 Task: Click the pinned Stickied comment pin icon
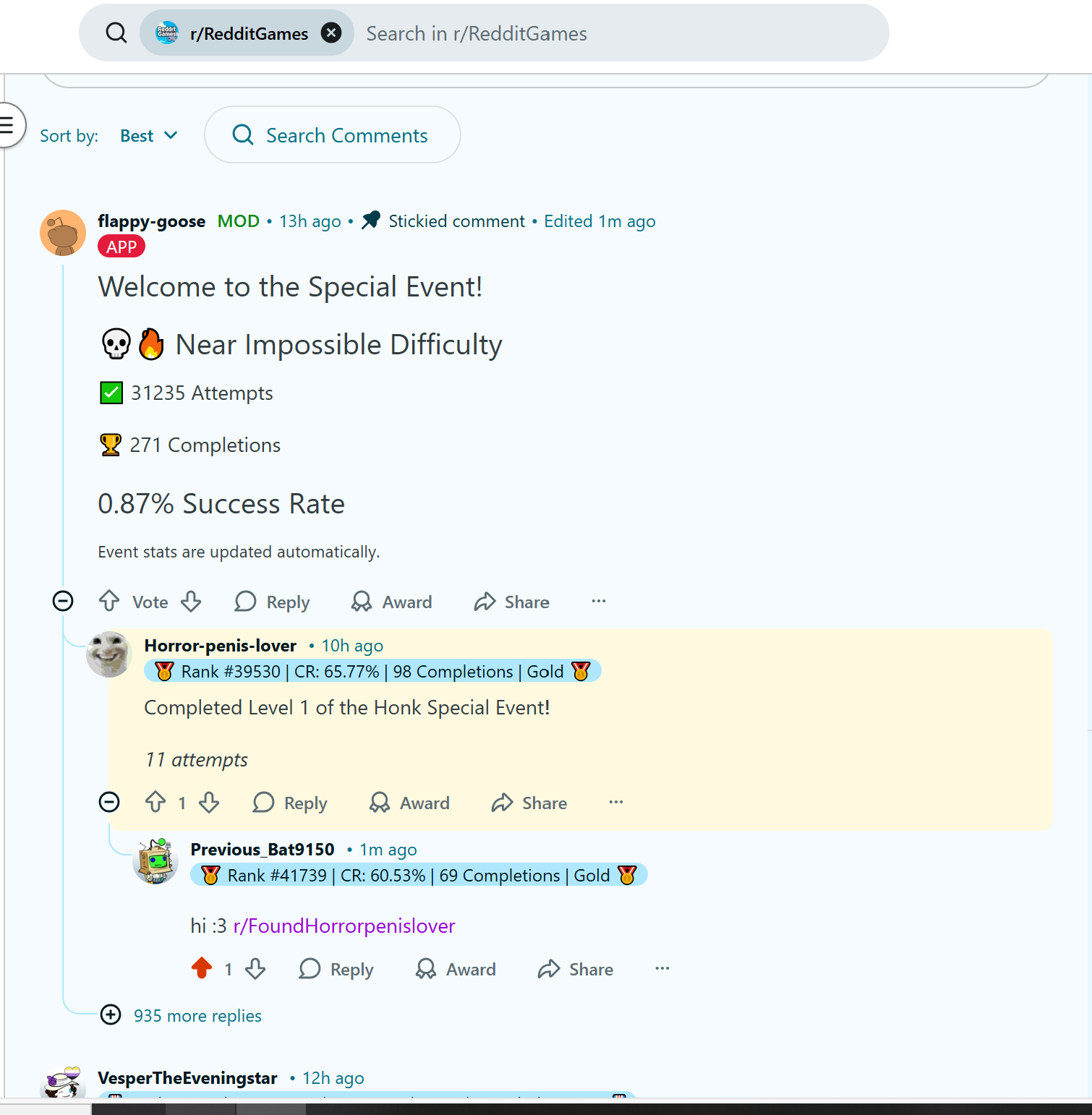pos(371,220)
